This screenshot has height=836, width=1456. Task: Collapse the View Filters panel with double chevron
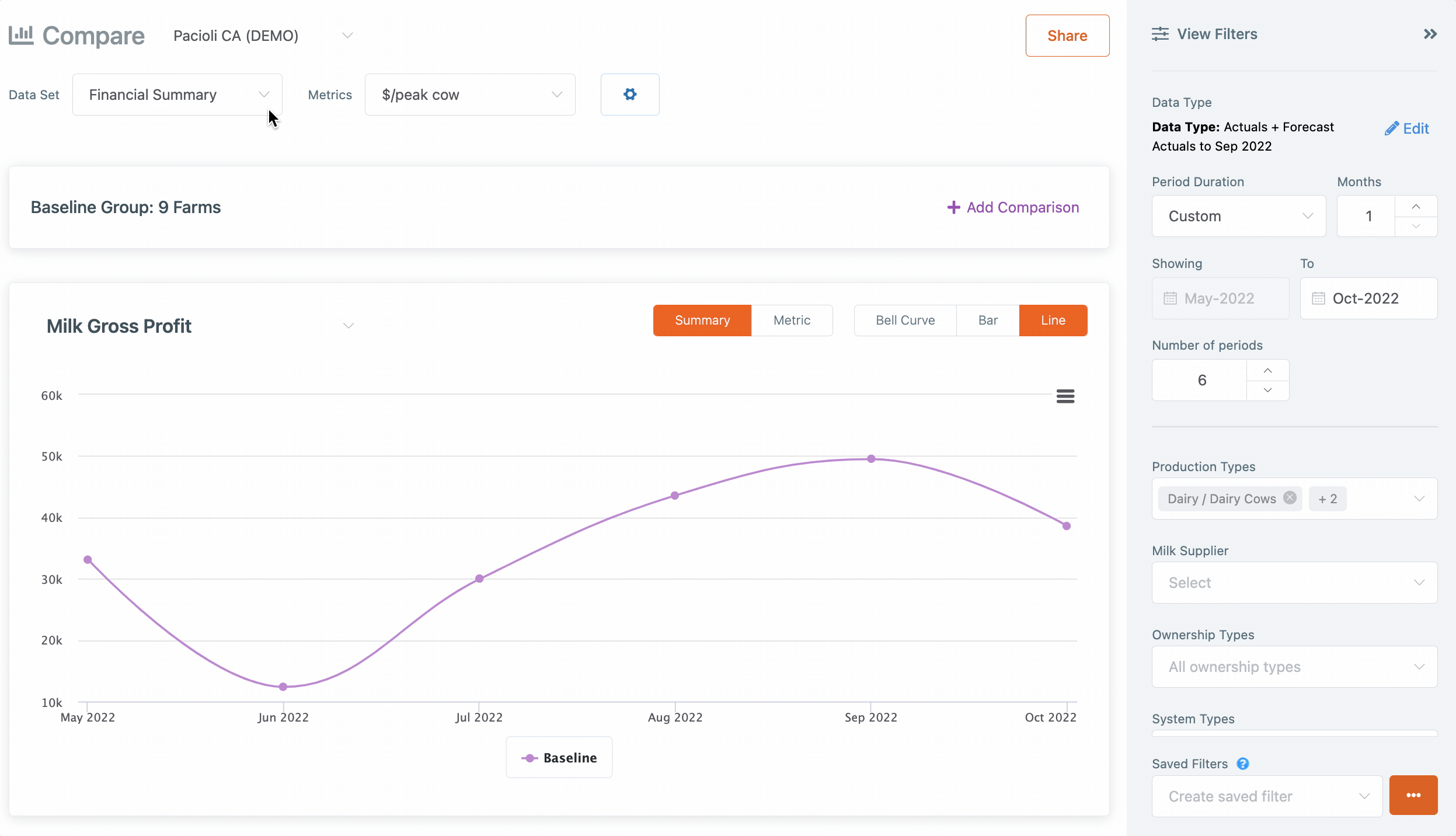tap(1430, 34)
